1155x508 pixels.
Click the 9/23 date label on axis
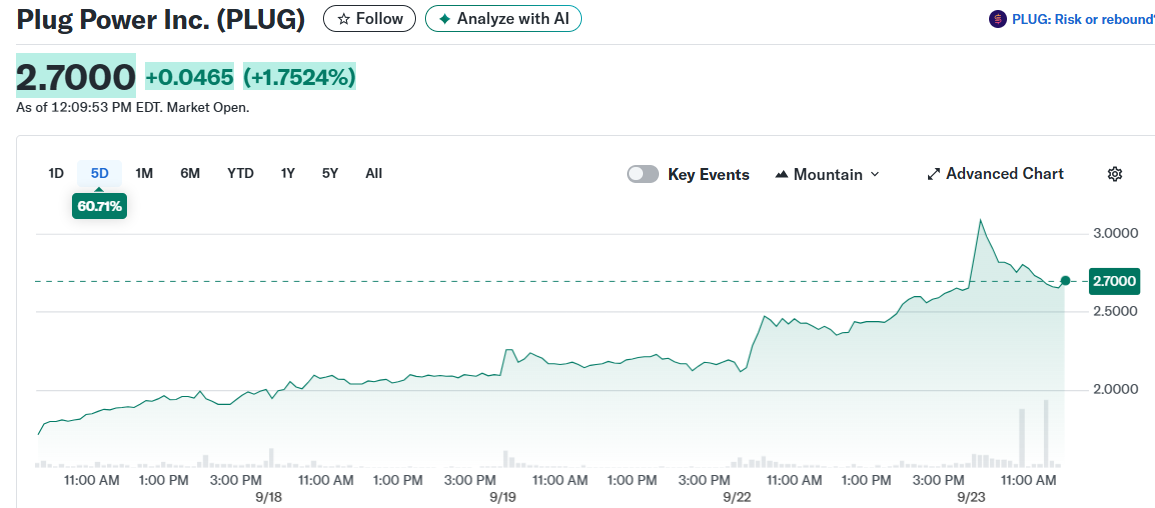971,497
